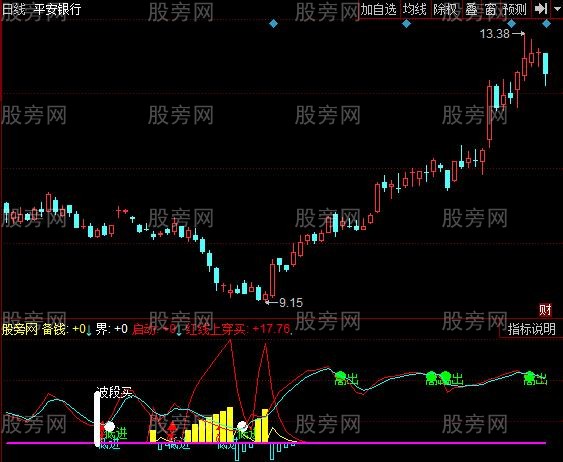Click the white dot beside 波段买 signal
Viewport: 563px width, 462px height.
[109, 427]
